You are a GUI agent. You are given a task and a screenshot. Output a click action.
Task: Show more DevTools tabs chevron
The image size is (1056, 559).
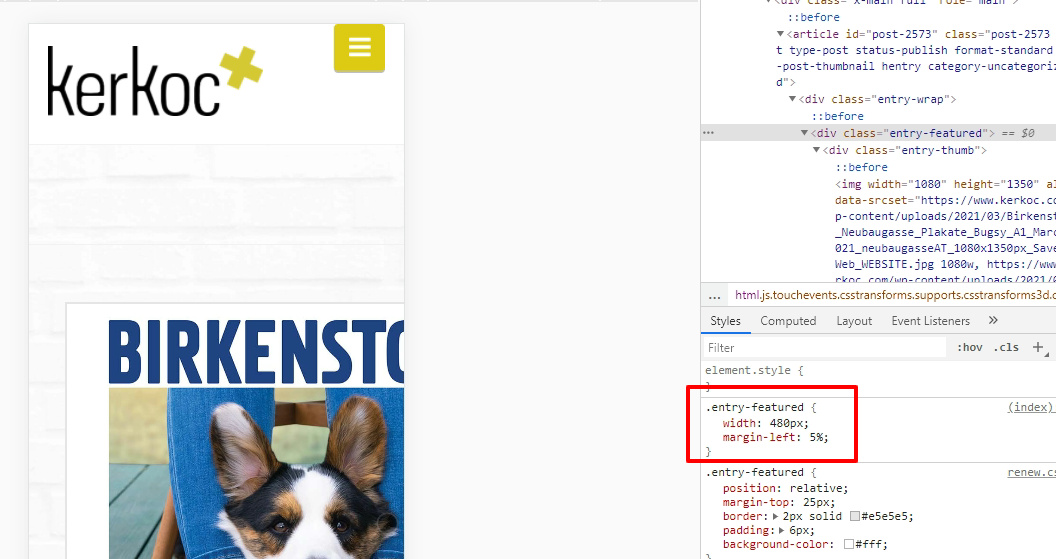tap(993, 320)
